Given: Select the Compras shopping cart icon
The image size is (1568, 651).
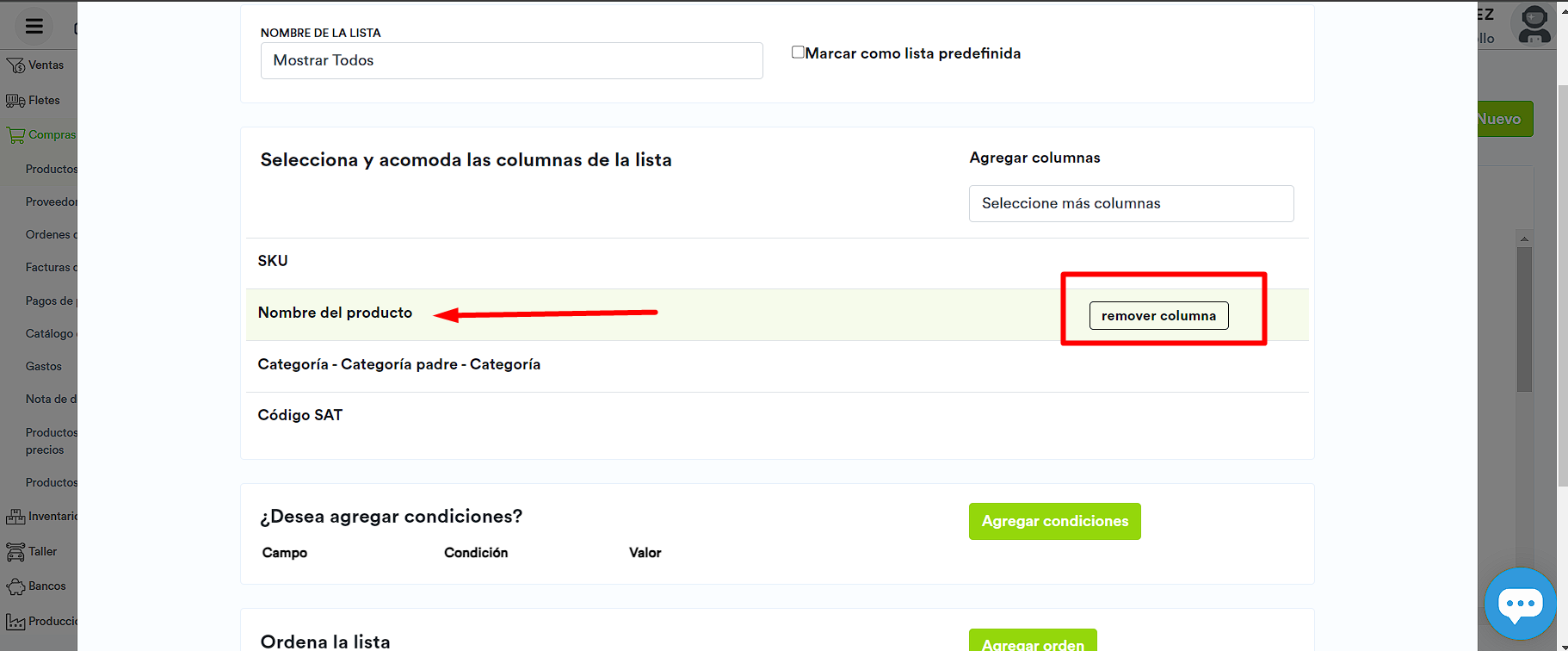Looking at the screenshot, I should pyautogui.click(x=15, y=135).
